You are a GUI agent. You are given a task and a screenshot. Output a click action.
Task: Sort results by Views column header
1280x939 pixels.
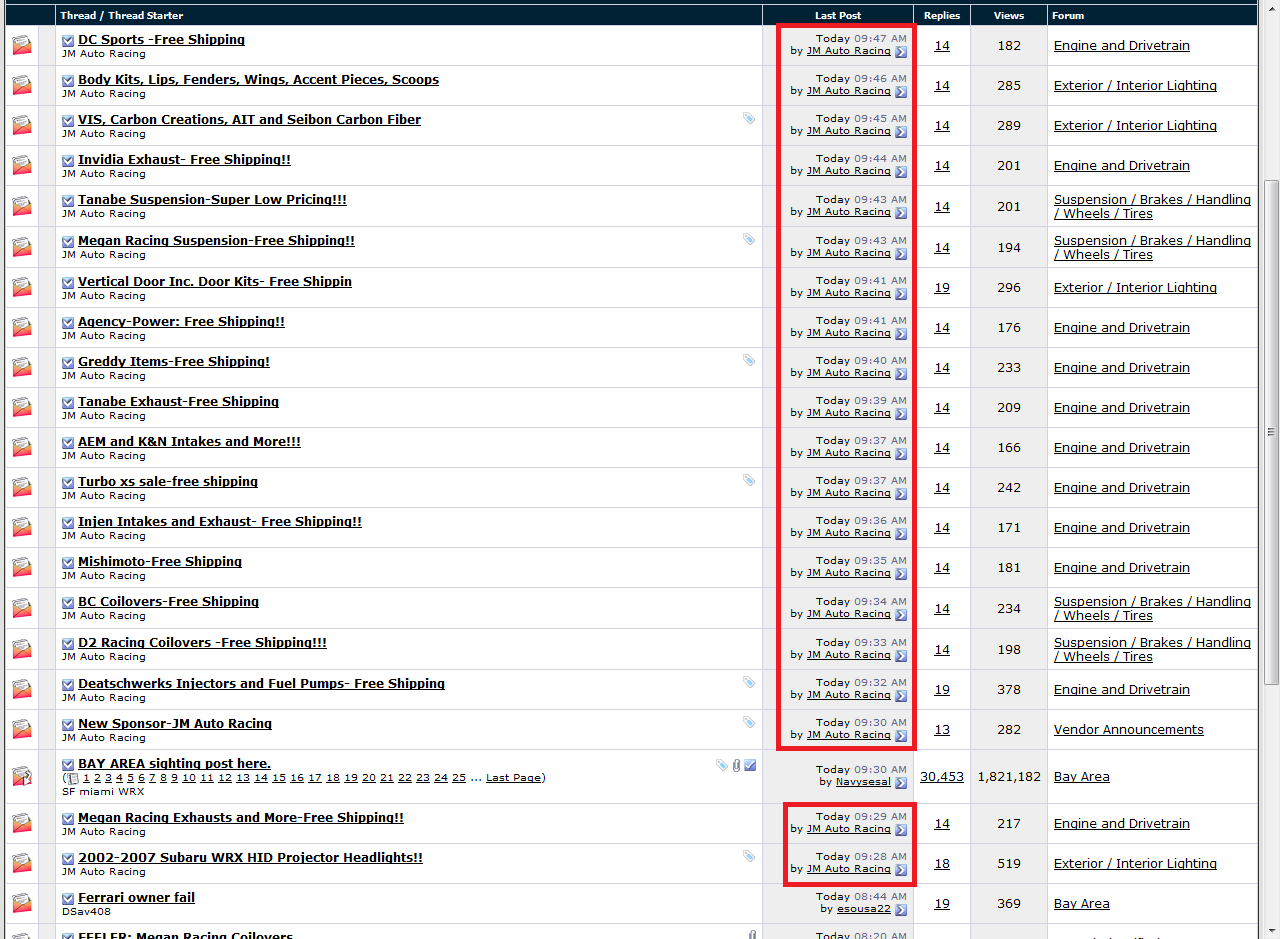pos(1009,15)
